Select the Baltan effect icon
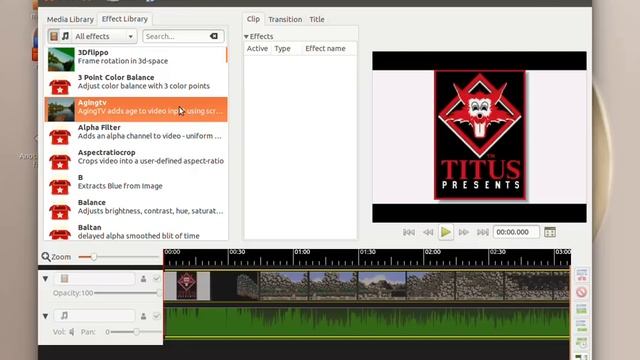The width and height of the screenshot is (640, 360). (x=60, y=234)
